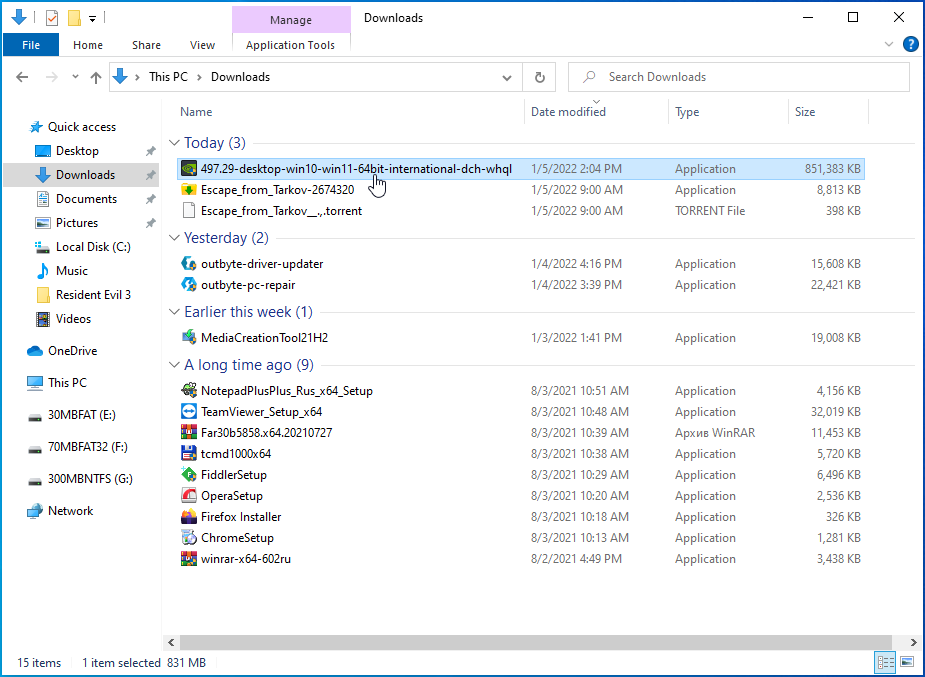Click the TeamViewer_Setup_x64 file icon
This screenshot has width=925, height=677.
point(189,412)
